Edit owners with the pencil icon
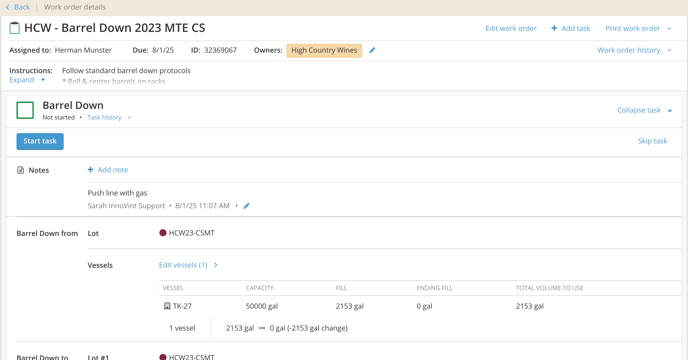Screen dimensions: 688x360 coord(372,50)
